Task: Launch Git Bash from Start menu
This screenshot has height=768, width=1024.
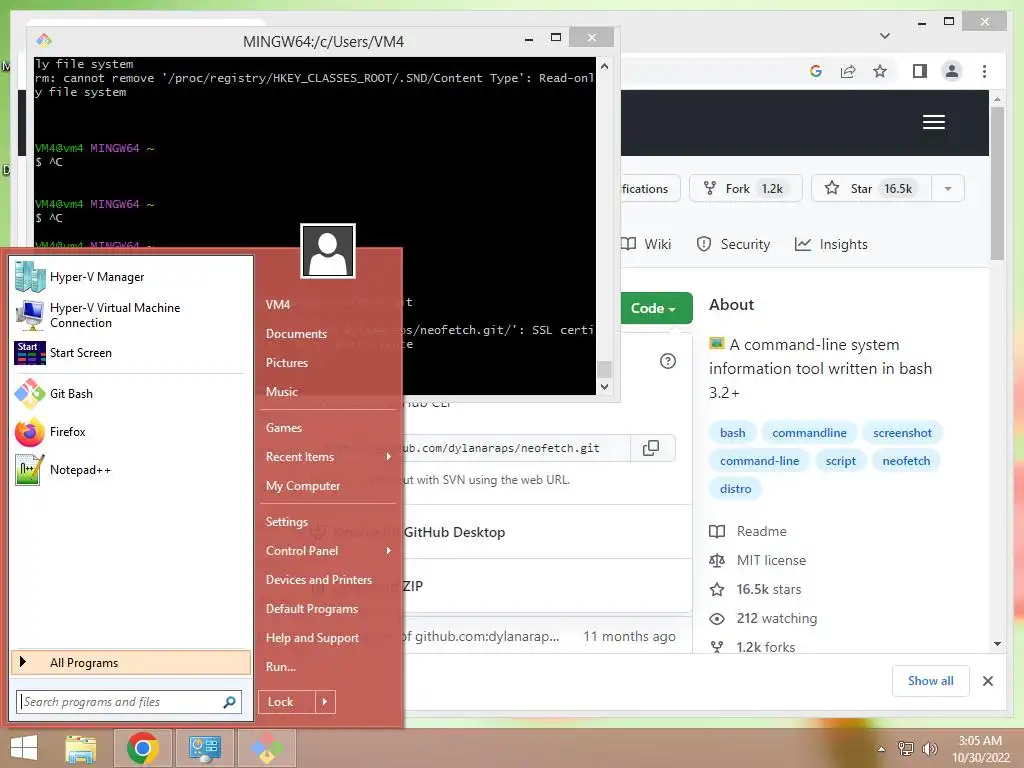Action: pos(130,394)
